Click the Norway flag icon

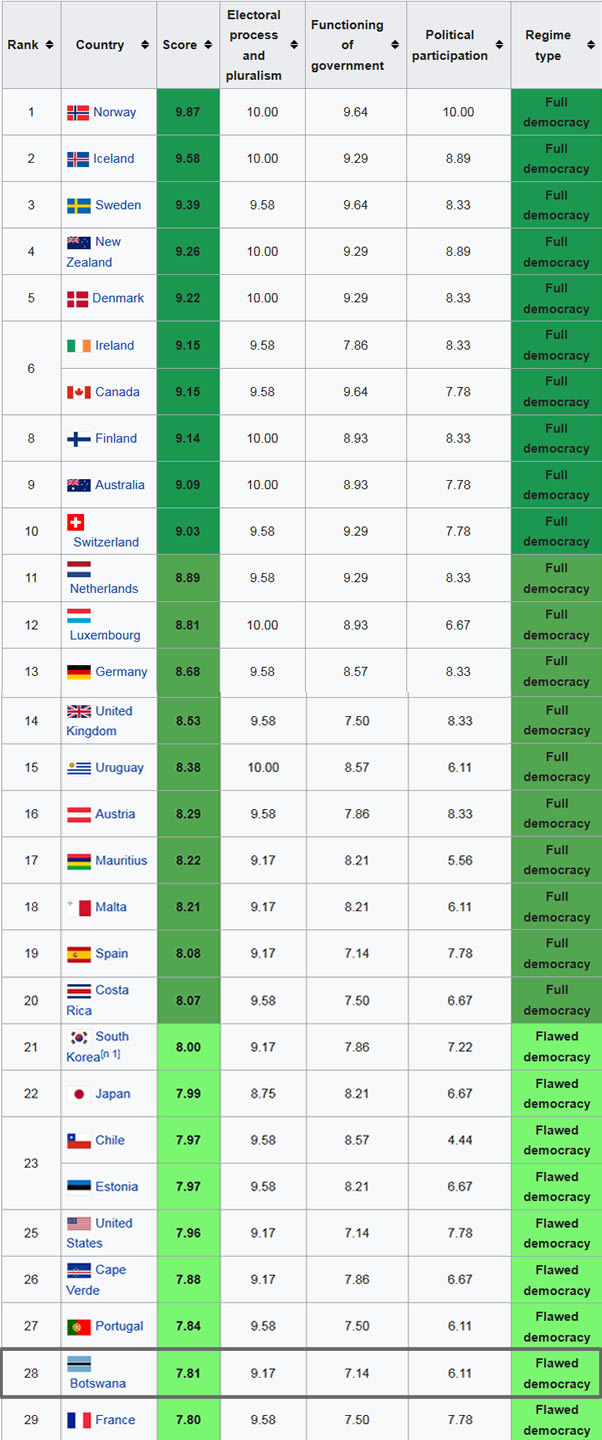coord(78,113)
